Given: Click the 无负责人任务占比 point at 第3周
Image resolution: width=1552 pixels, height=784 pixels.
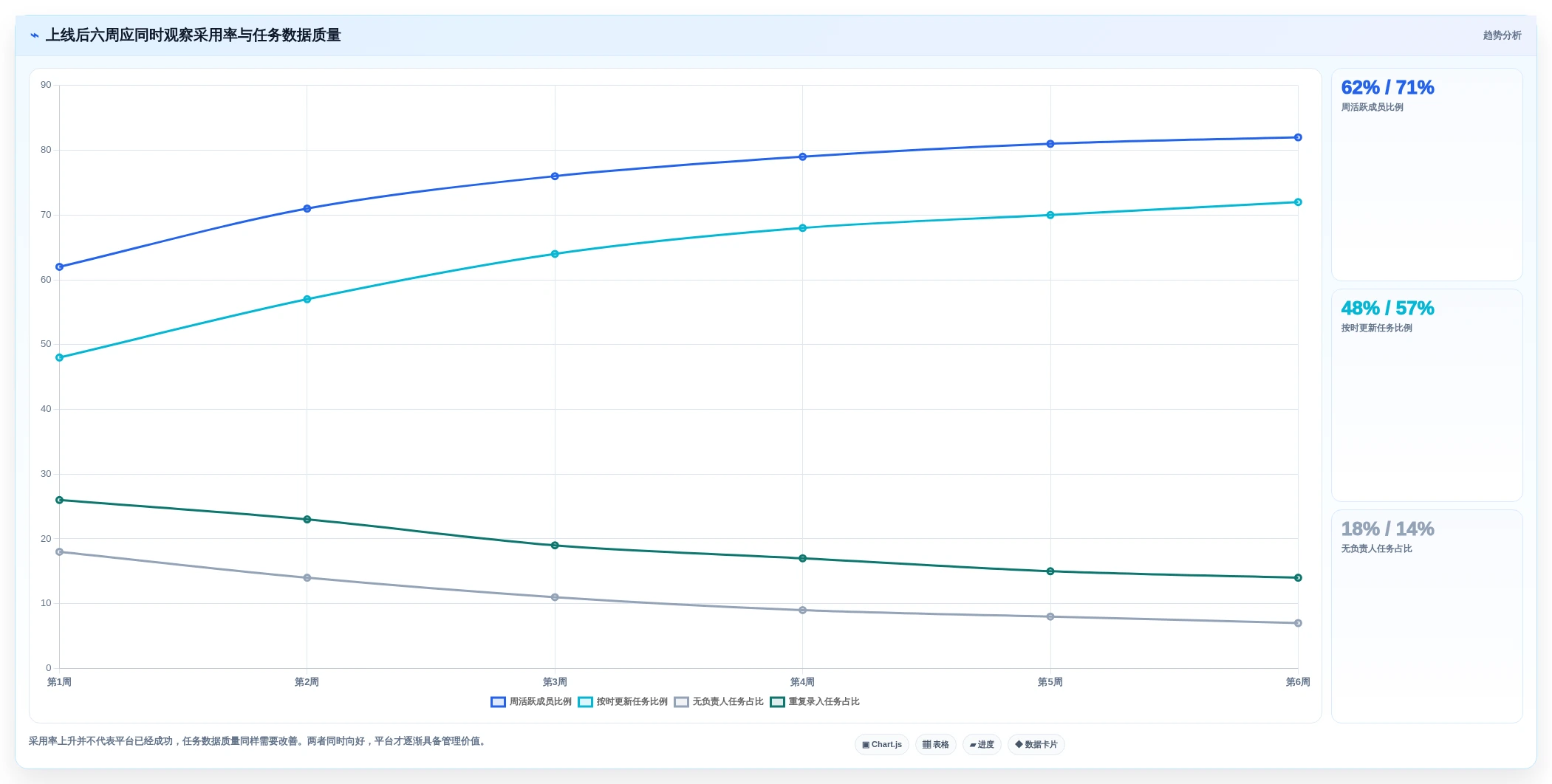Looking at the screenshot, I should 555,597.
